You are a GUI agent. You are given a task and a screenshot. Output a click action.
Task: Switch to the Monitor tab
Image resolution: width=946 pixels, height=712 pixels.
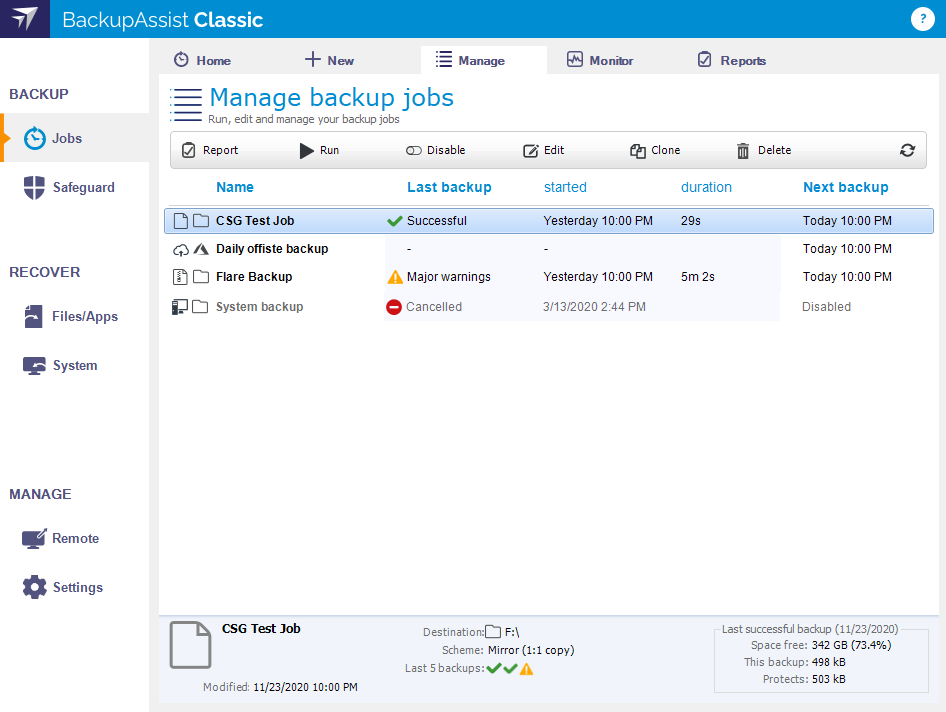pyautogui.click(x=600, y=60)
